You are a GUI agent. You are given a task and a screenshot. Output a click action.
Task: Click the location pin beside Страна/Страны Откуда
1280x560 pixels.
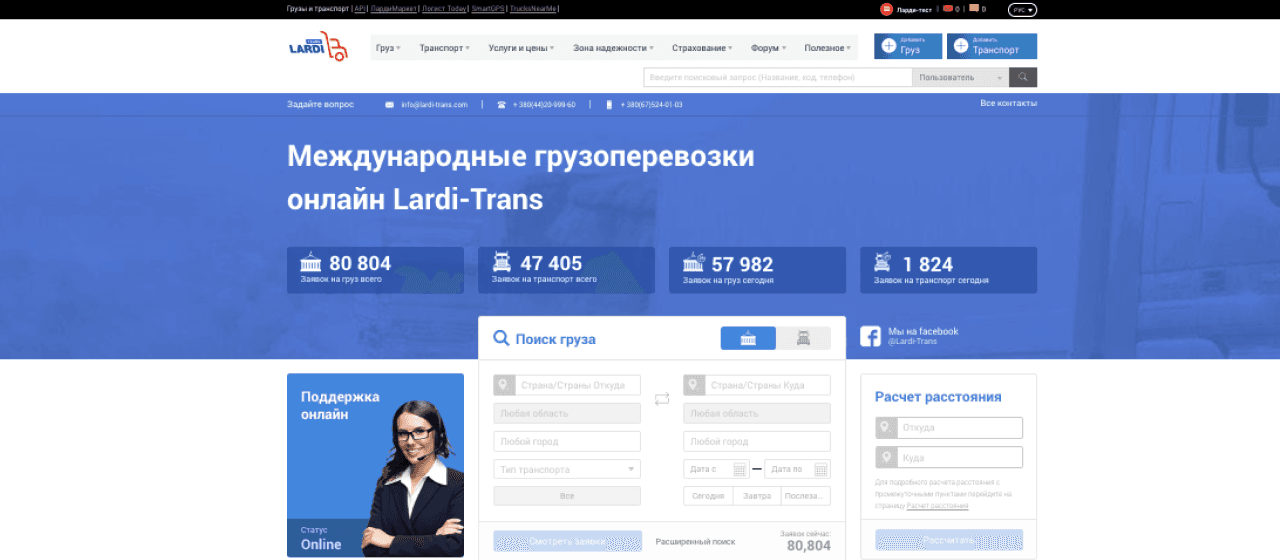504,385
